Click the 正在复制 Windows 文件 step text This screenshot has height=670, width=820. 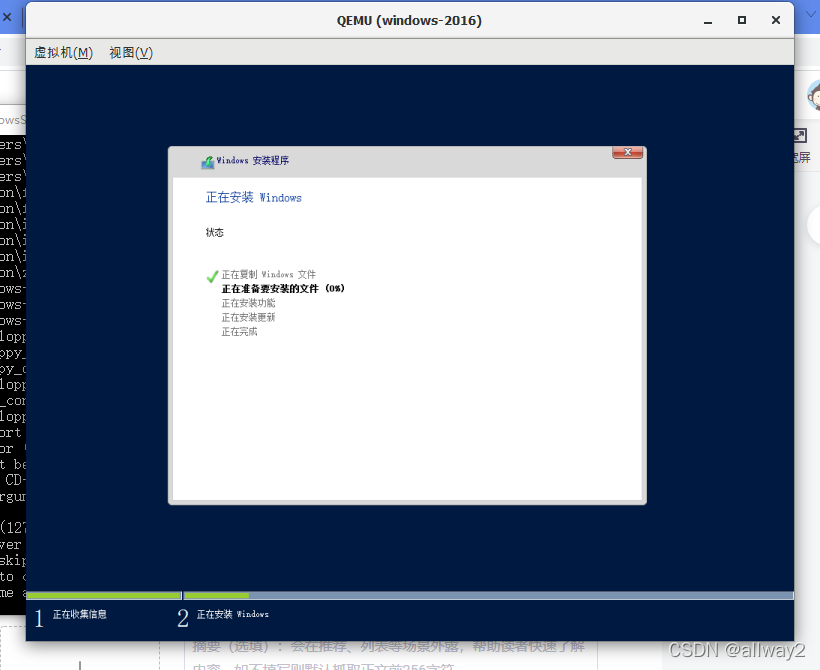269,275
